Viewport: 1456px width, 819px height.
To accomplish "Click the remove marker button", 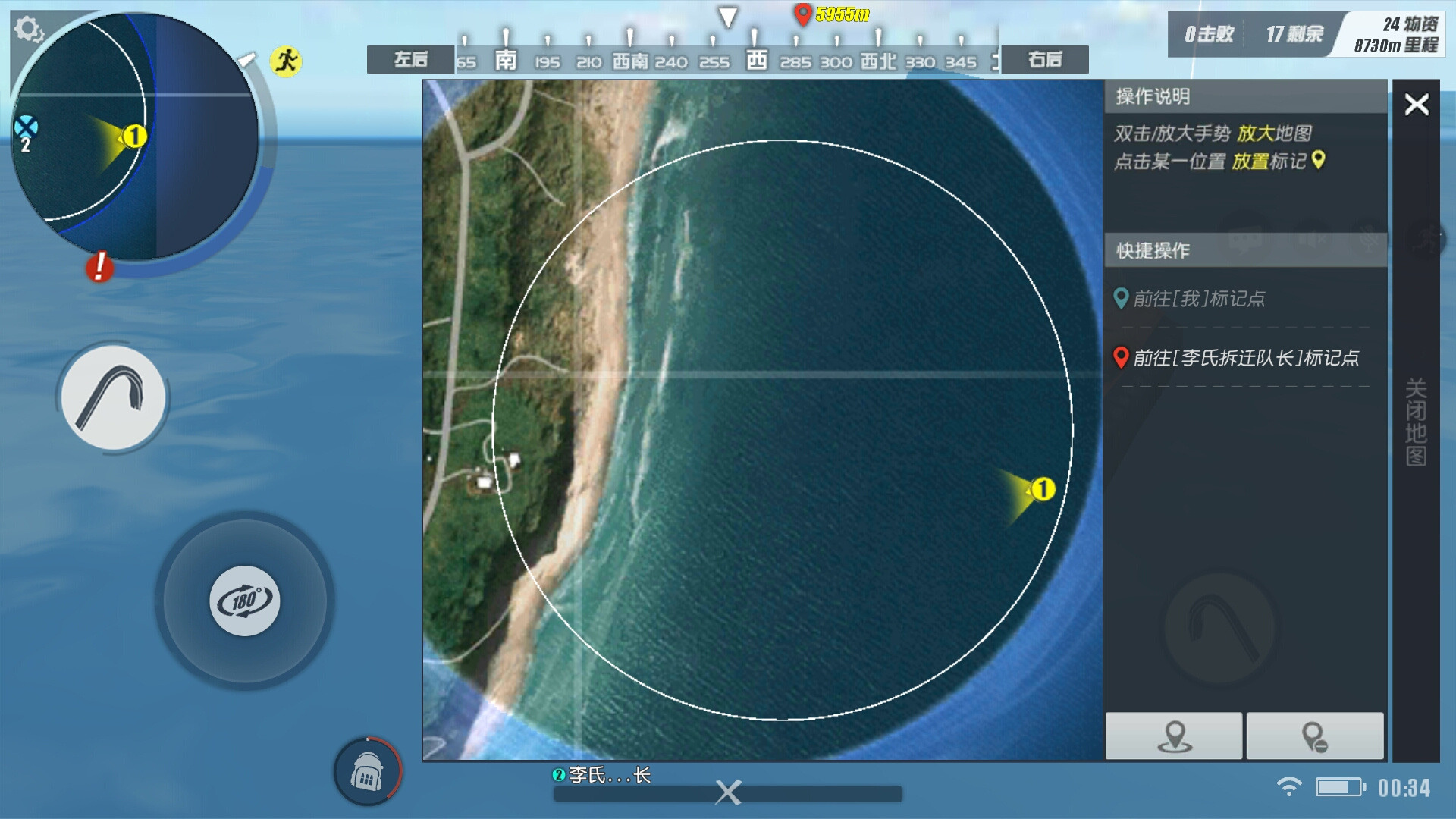I will (1315, 736).
